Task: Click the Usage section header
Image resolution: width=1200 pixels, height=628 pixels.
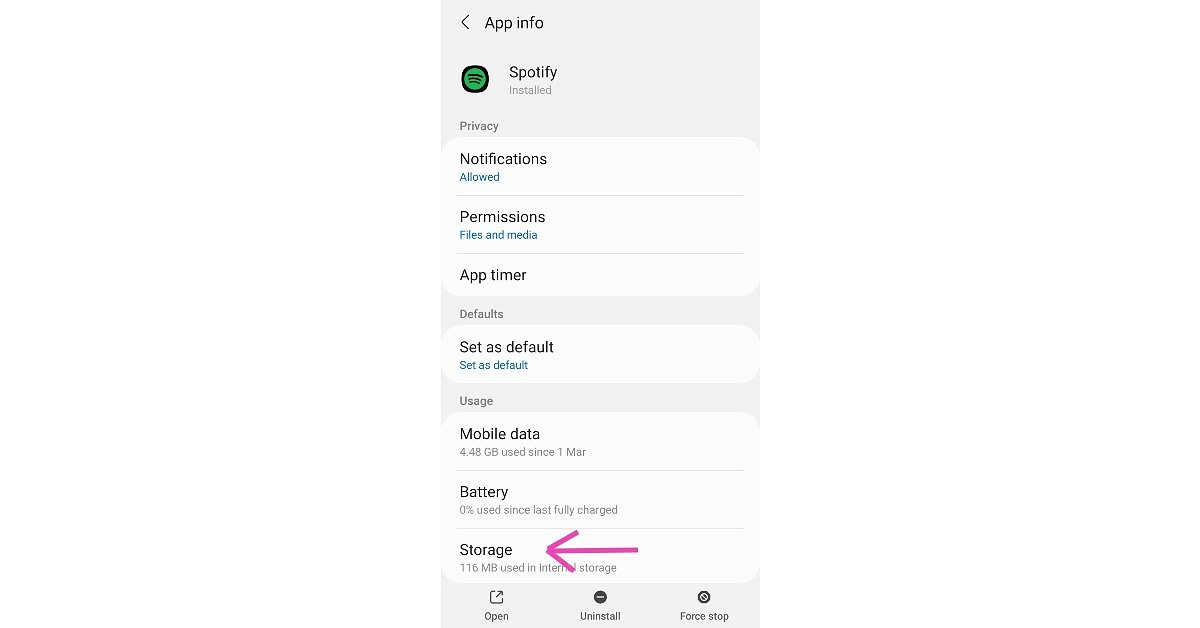Action: (476, 401)
